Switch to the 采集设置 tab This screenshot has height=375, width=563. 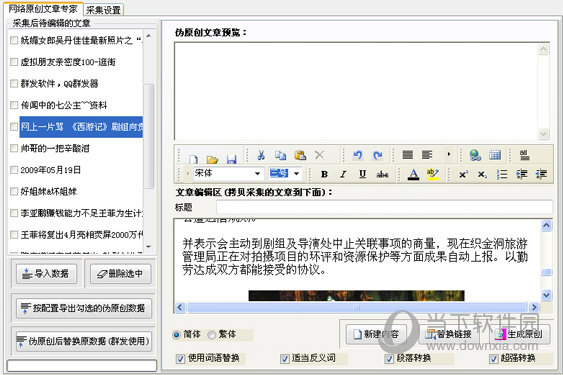[x=103, y=10]
